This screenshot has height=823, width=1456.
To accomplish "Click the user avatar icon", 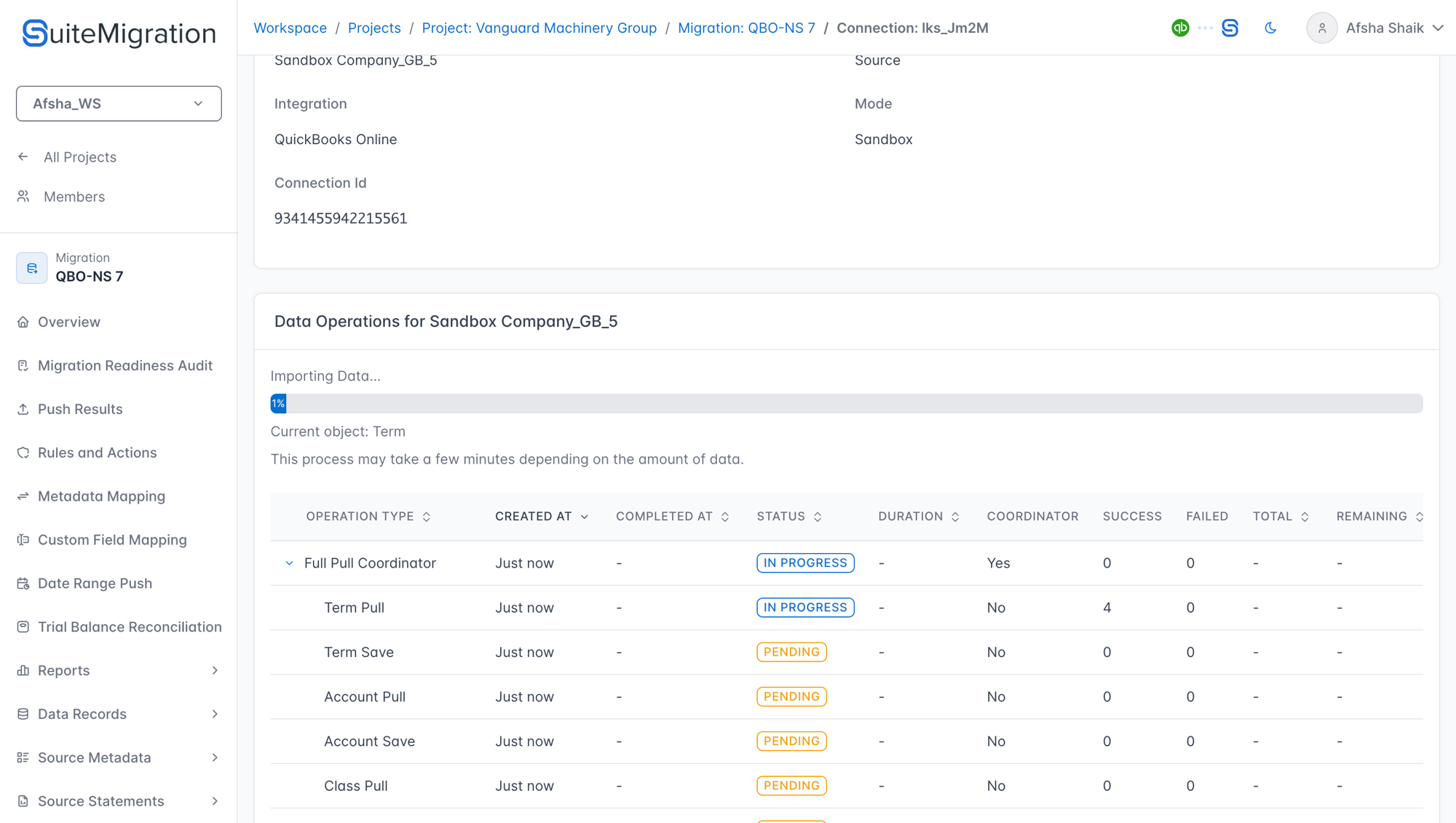I will (x=1321, y=28).
